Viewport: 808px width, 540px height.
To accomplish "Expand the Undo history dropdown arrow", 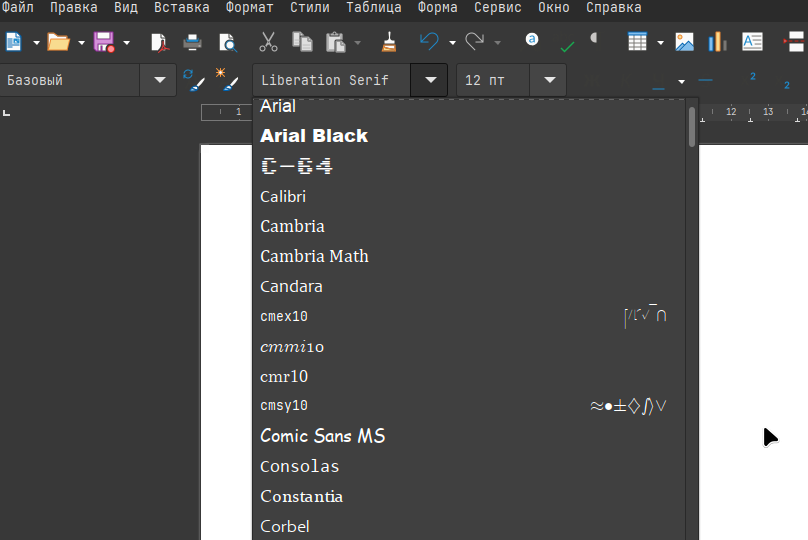I will click(x=452, y=43).
